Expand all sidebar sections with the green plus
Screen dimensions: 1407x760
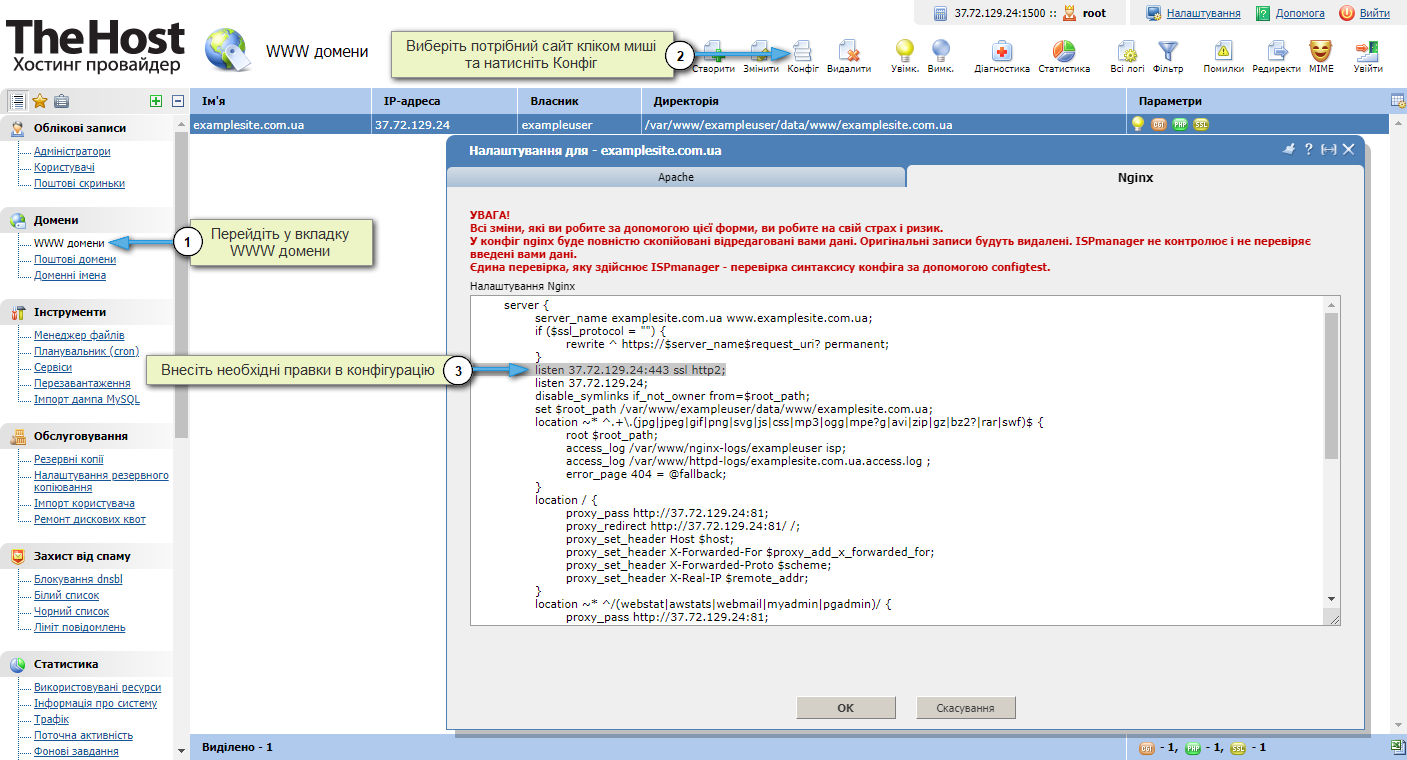155,100
